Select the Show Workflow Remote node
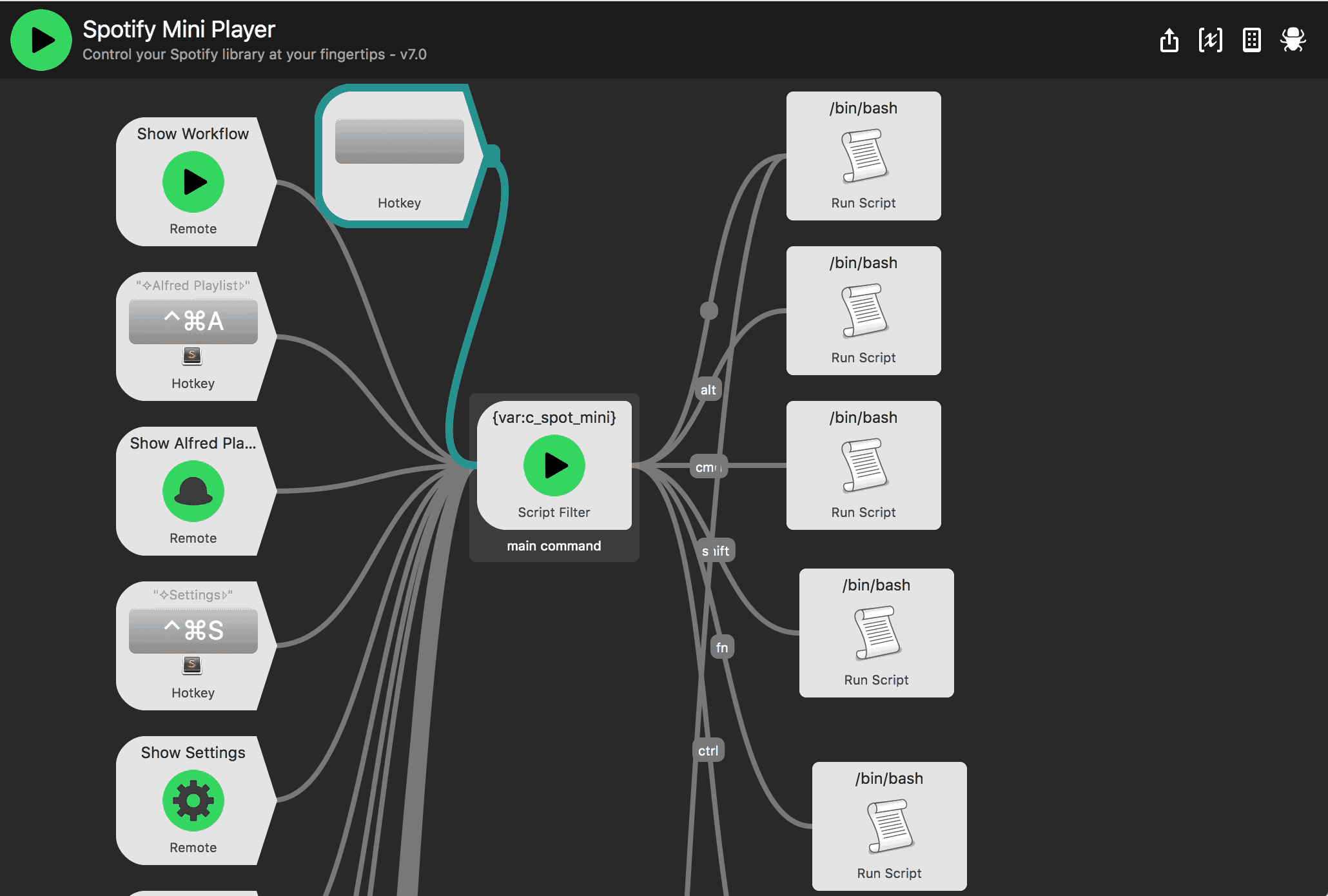Image resolution: width=1328 pixels, height=896 pixels. click(192, 180)
